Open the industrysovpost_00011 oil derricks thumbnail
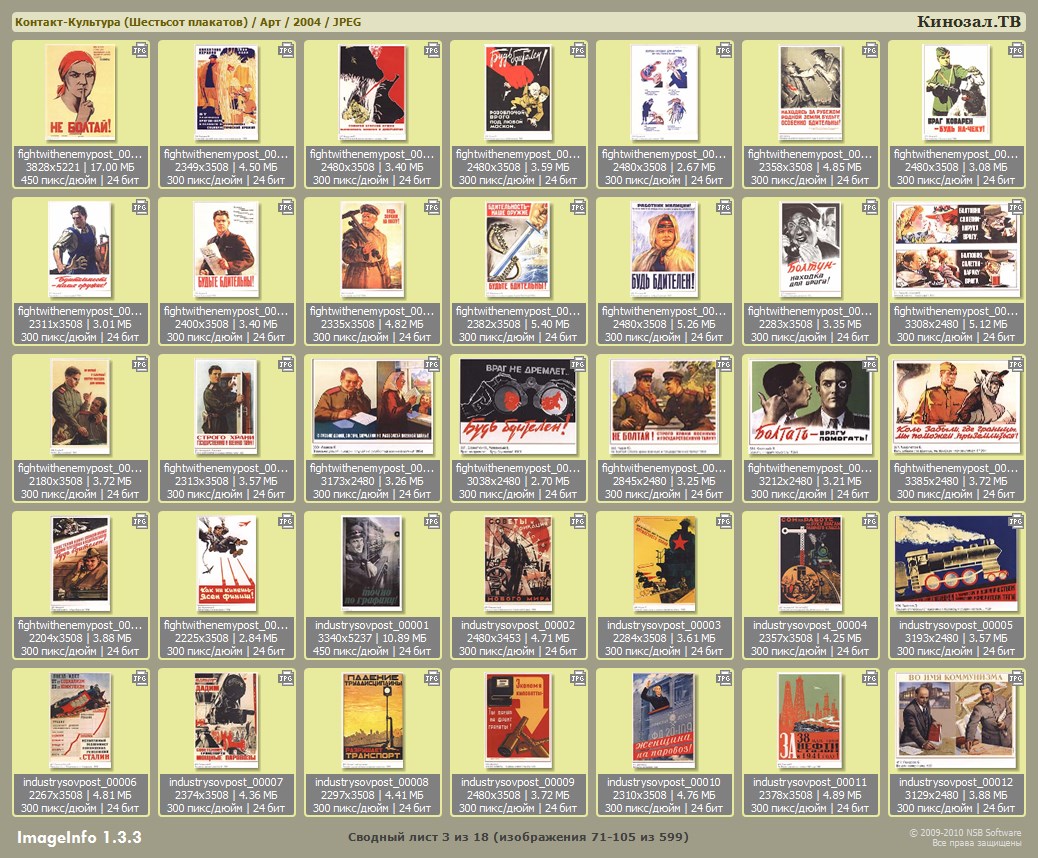Viewport: 1038px width, 858px height. [x=810, y=720]
